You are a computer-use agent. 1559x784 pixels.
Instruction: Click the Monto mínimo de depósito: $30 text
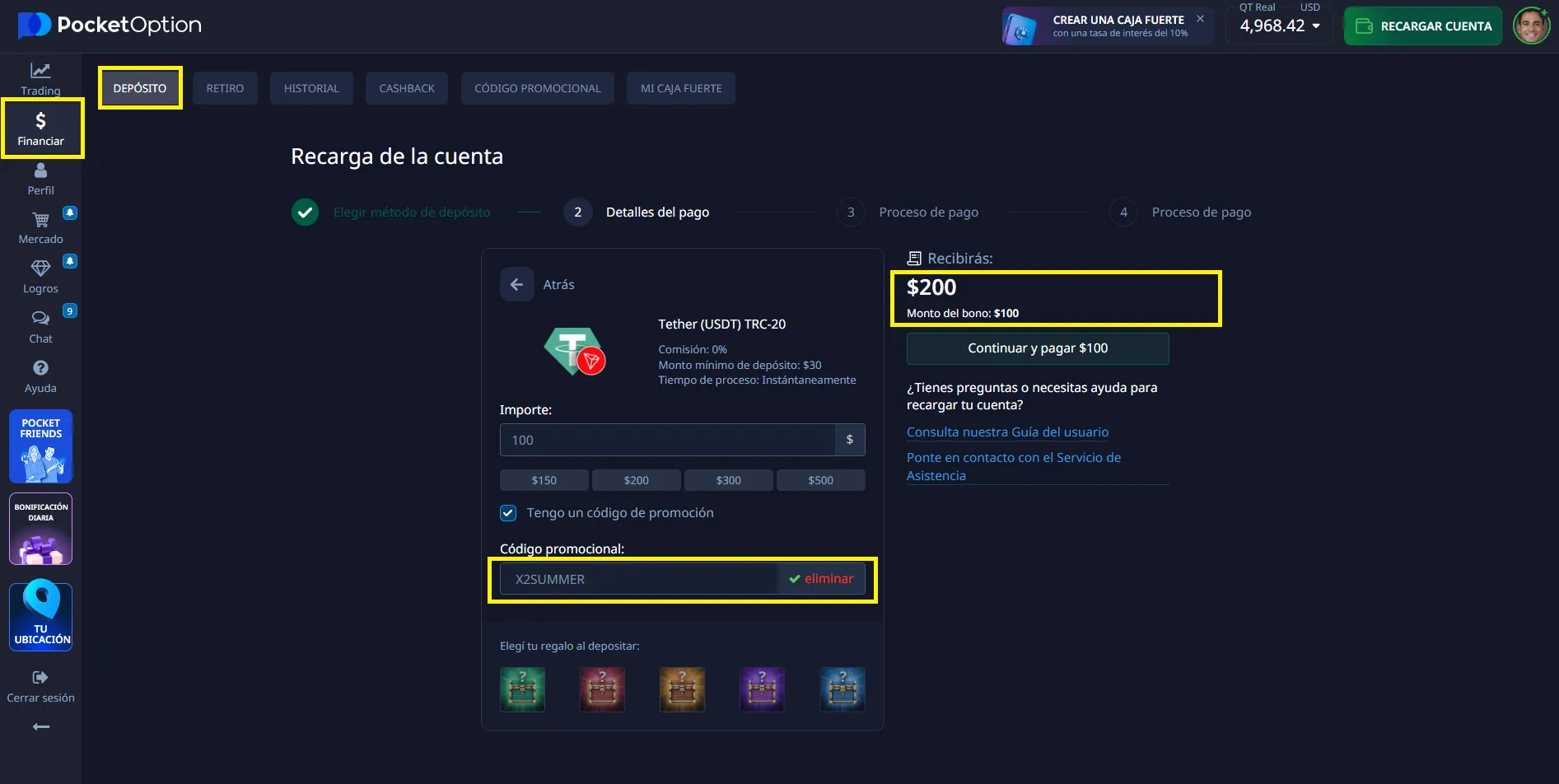coord(740,365)
